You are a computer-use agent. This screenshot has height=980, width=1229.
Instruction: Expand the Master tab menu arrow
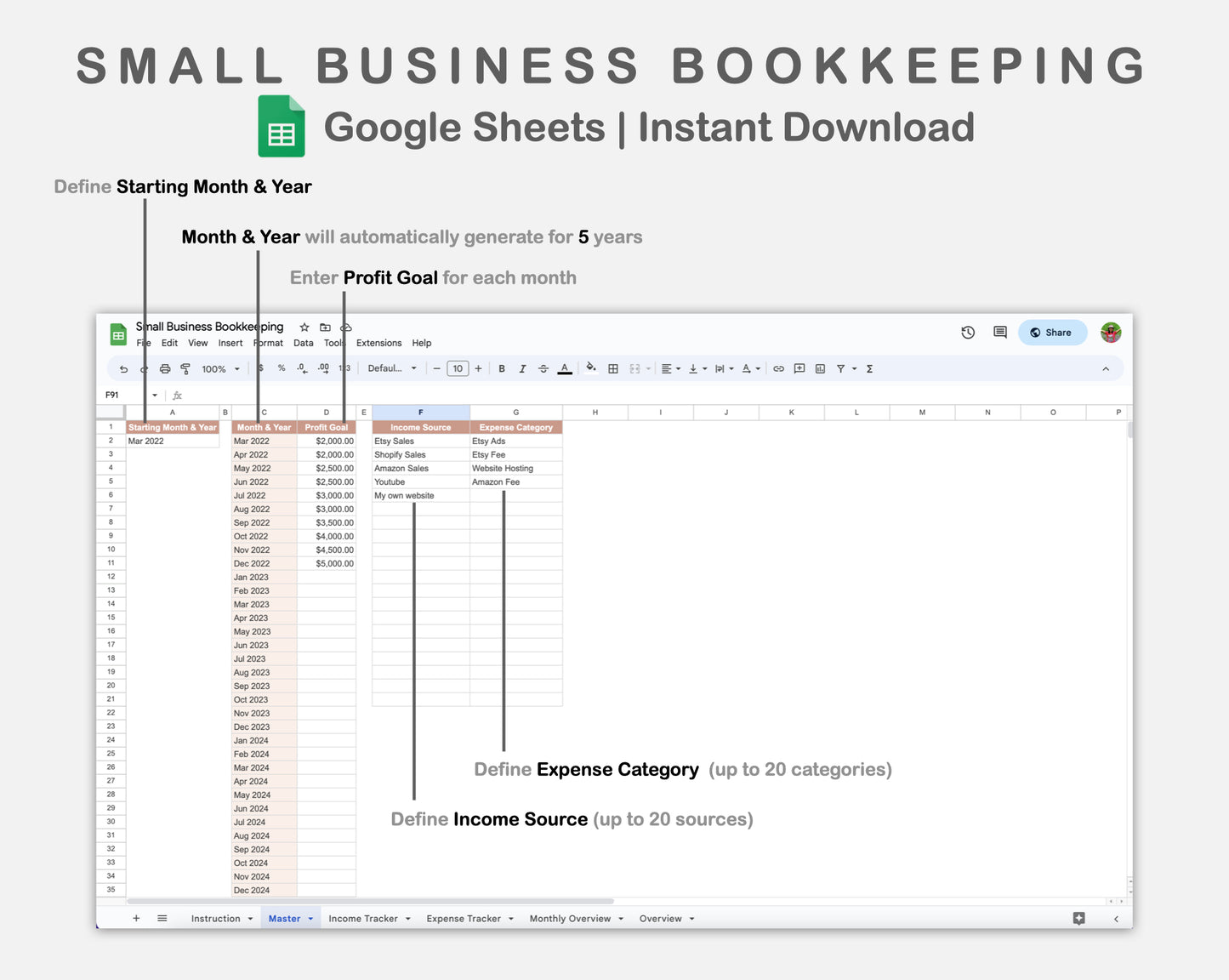[310, 918]
